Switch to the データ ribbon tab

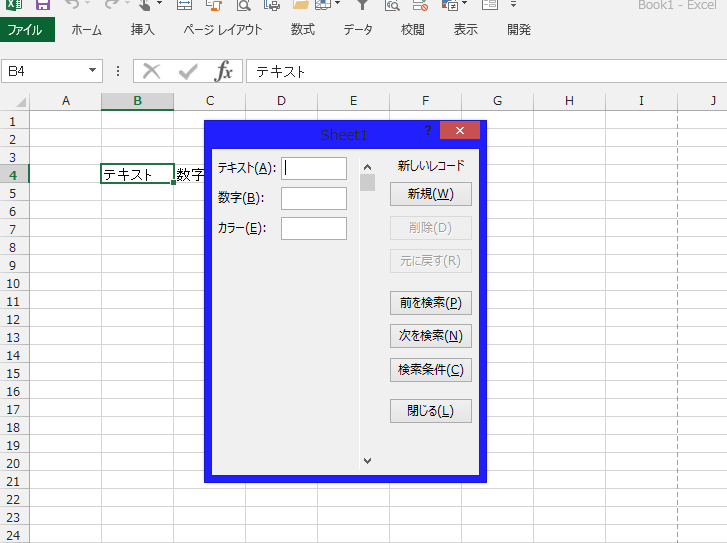(358, 30)
